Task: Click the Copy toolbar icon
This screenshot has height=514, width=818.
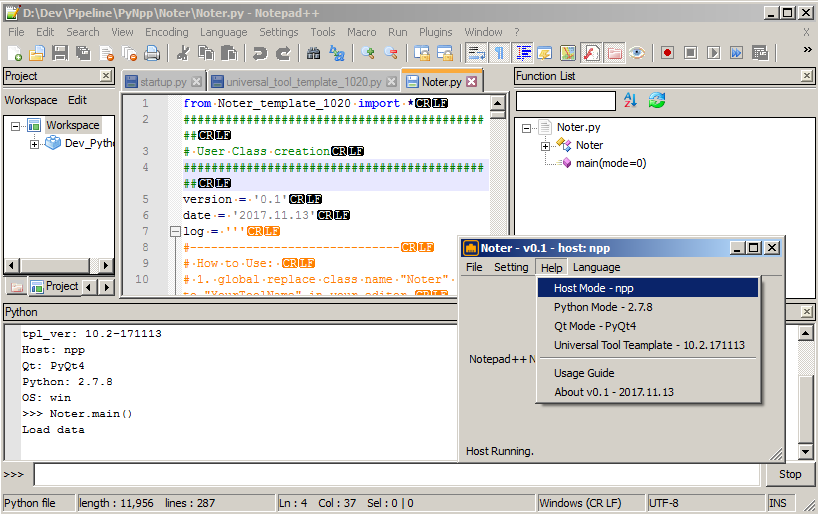Action: (x=206, y=53)
